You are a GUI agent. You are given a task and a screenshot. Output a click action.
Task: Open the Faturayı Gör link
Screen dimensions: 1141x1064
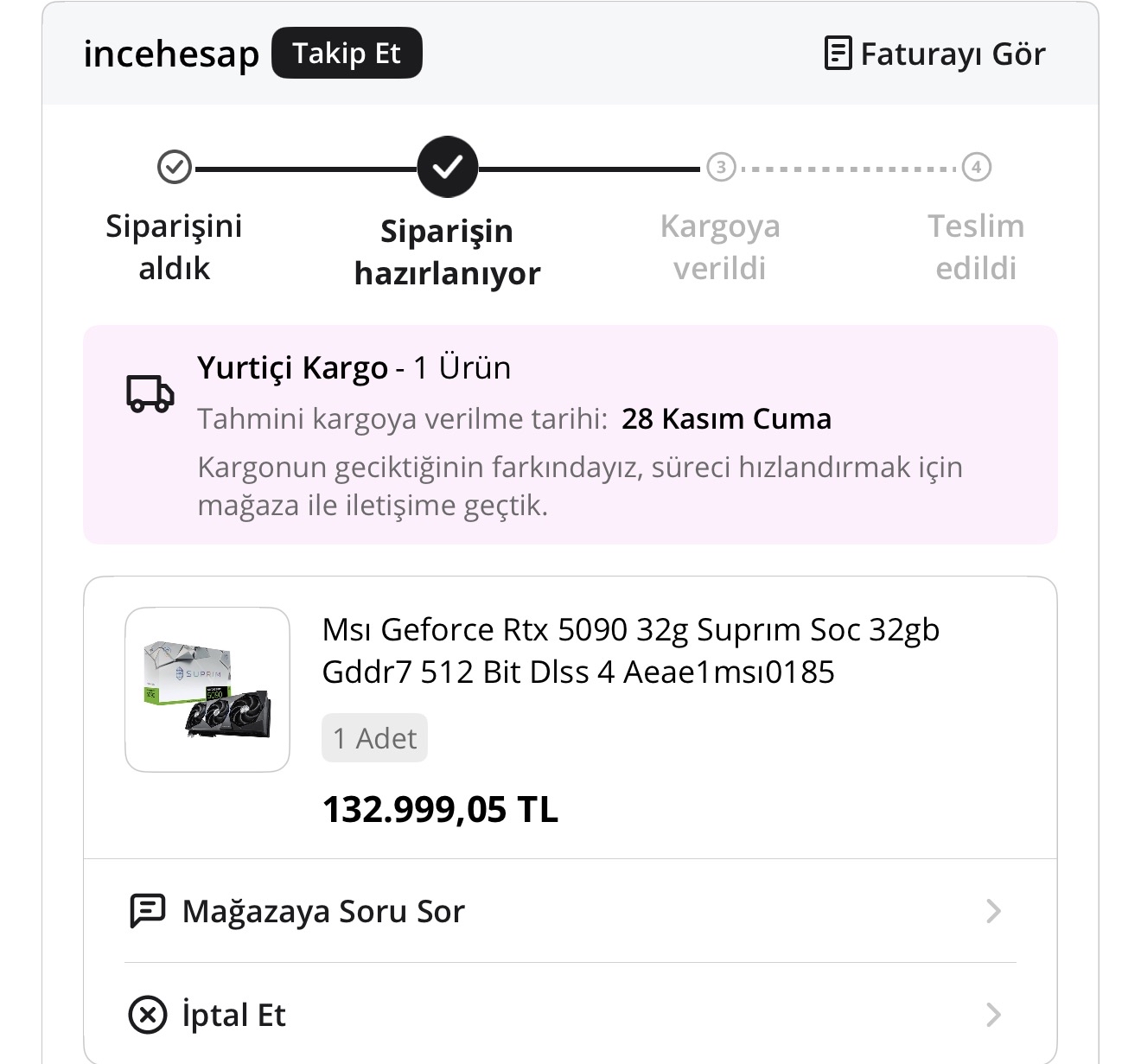pos(953,54)
